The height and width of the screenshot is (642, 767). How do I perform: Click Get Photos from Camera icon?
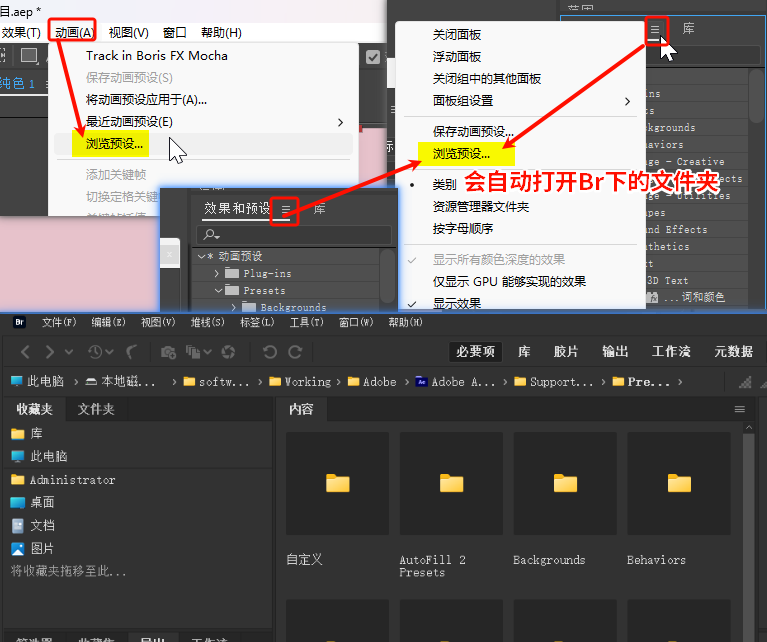point(168,352)
